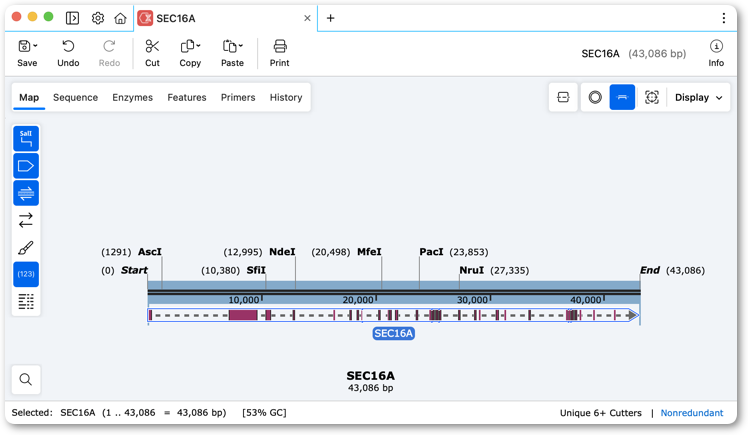This screenshot has height=435, width=748.
Task: Click the Paste icon
Action: 229,46
